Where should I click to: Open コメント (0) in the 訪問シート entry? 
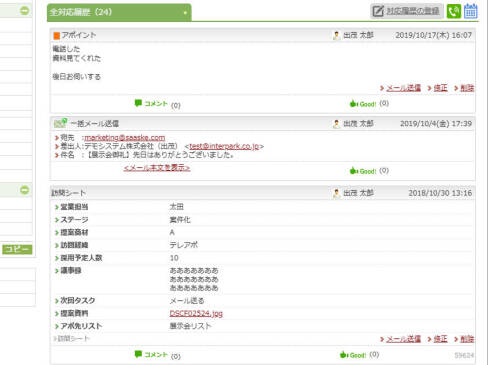point(157,355)
